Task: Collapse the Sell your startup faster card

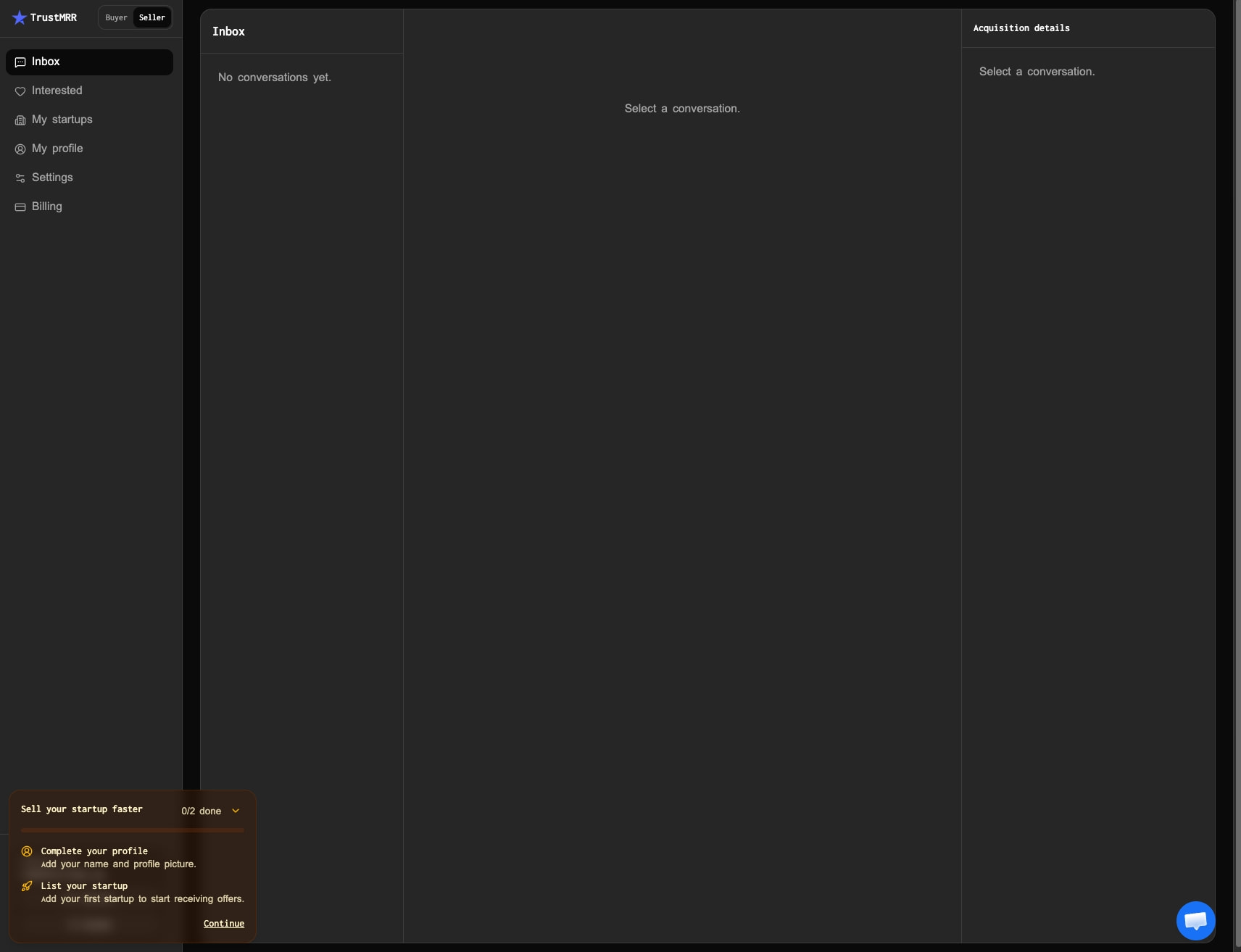Action: (236, 811)
